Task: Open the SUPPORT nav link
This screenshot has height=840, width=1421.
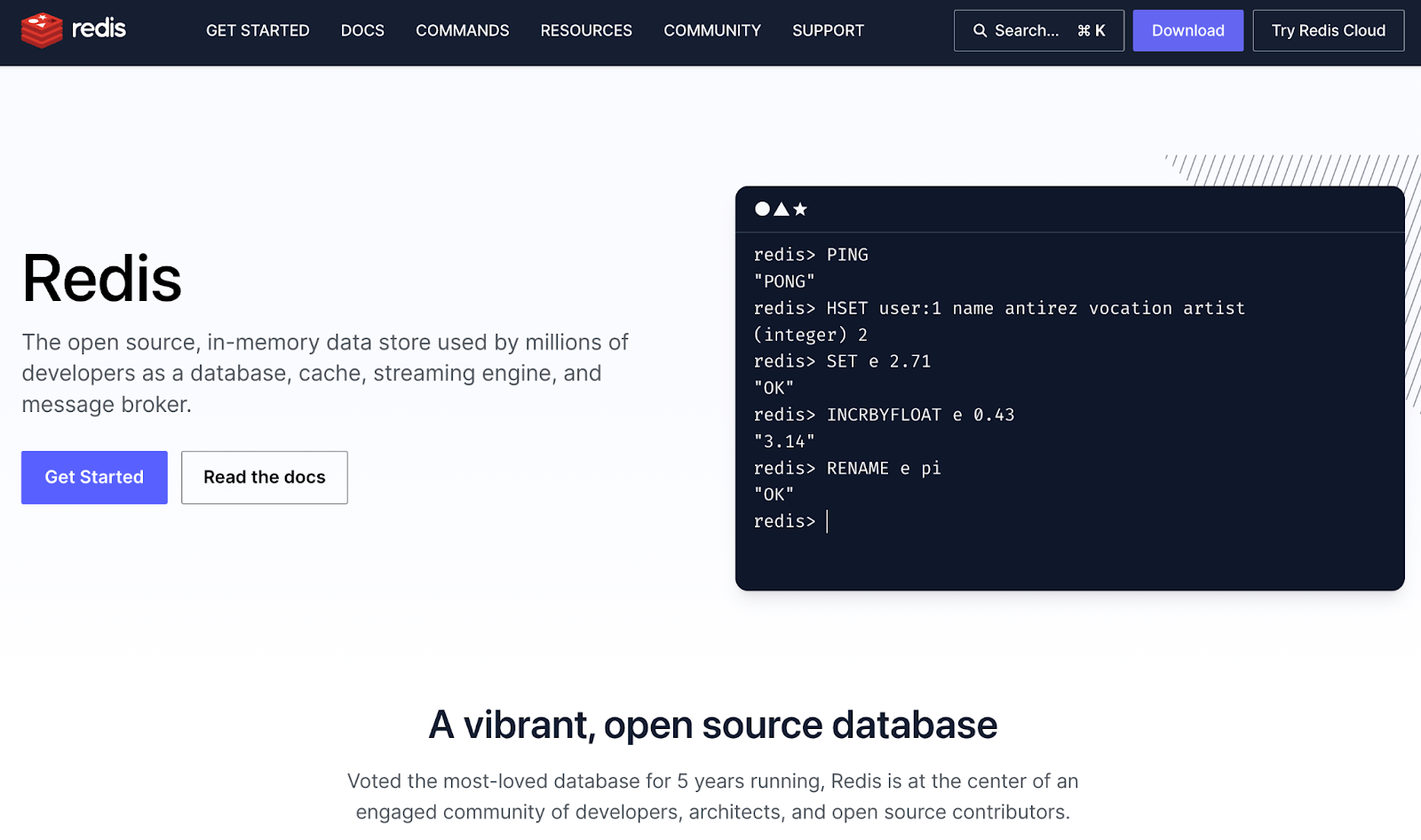Action: pos(828,31)
